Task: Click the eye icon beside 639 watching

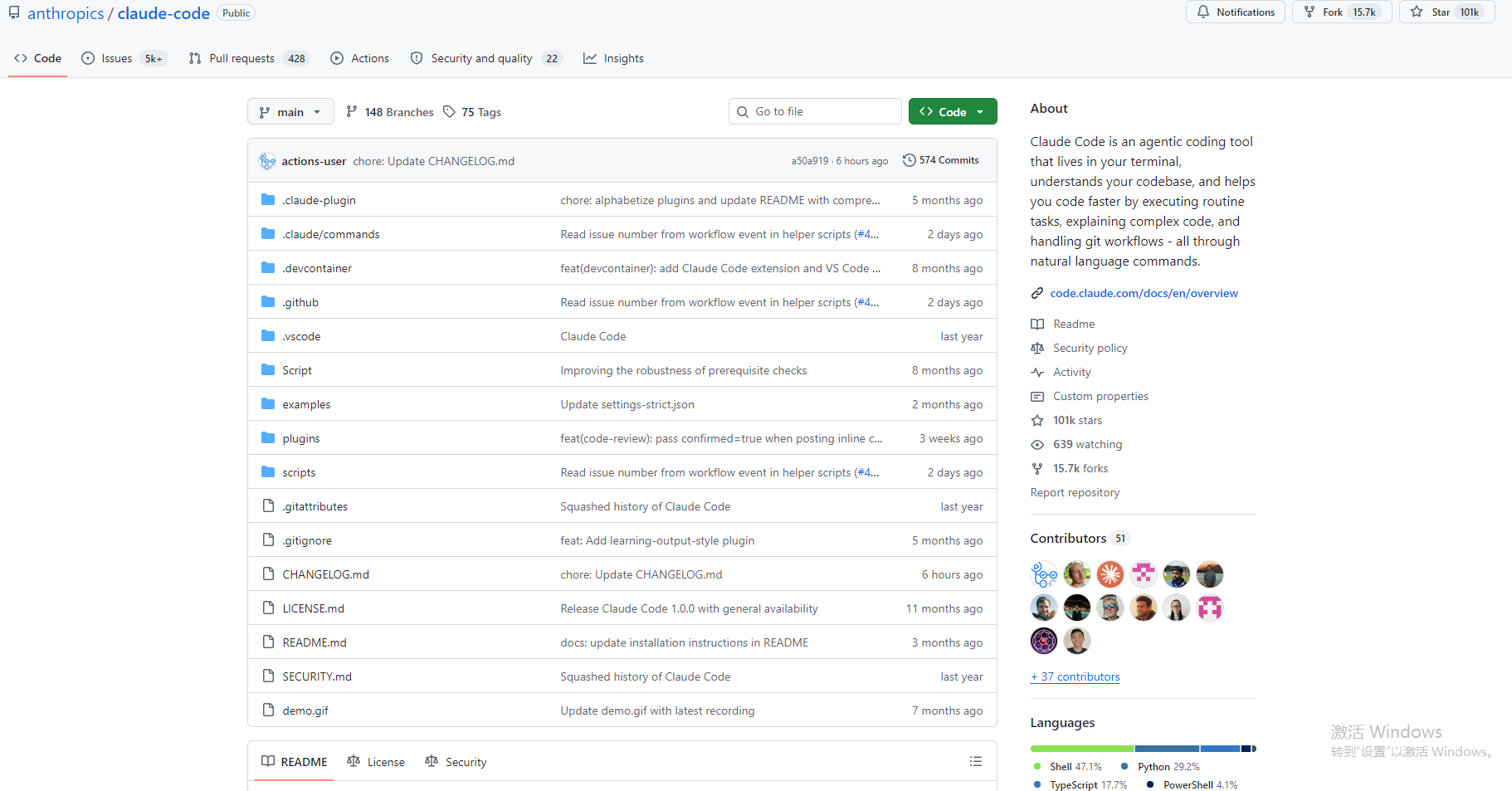Action: [x=1037, y=444]
